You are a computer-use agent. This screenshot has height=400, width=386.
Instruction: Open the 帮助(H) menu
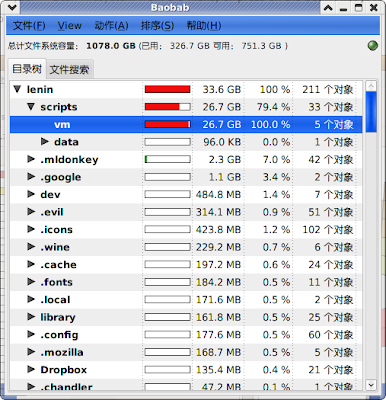[204, 26]
